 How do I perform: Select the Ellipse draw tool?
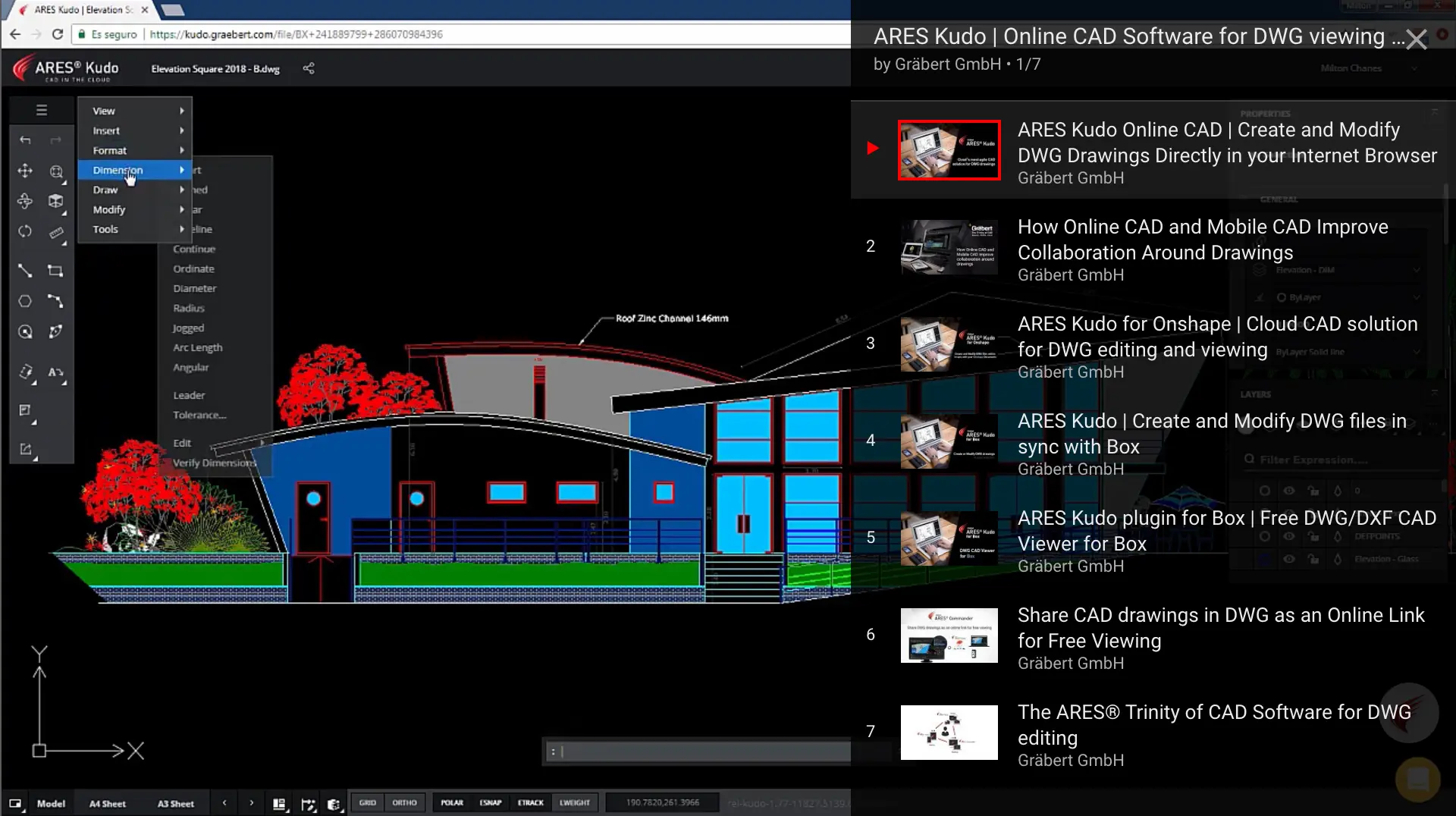pyautogui.click(x=55, y=331)
